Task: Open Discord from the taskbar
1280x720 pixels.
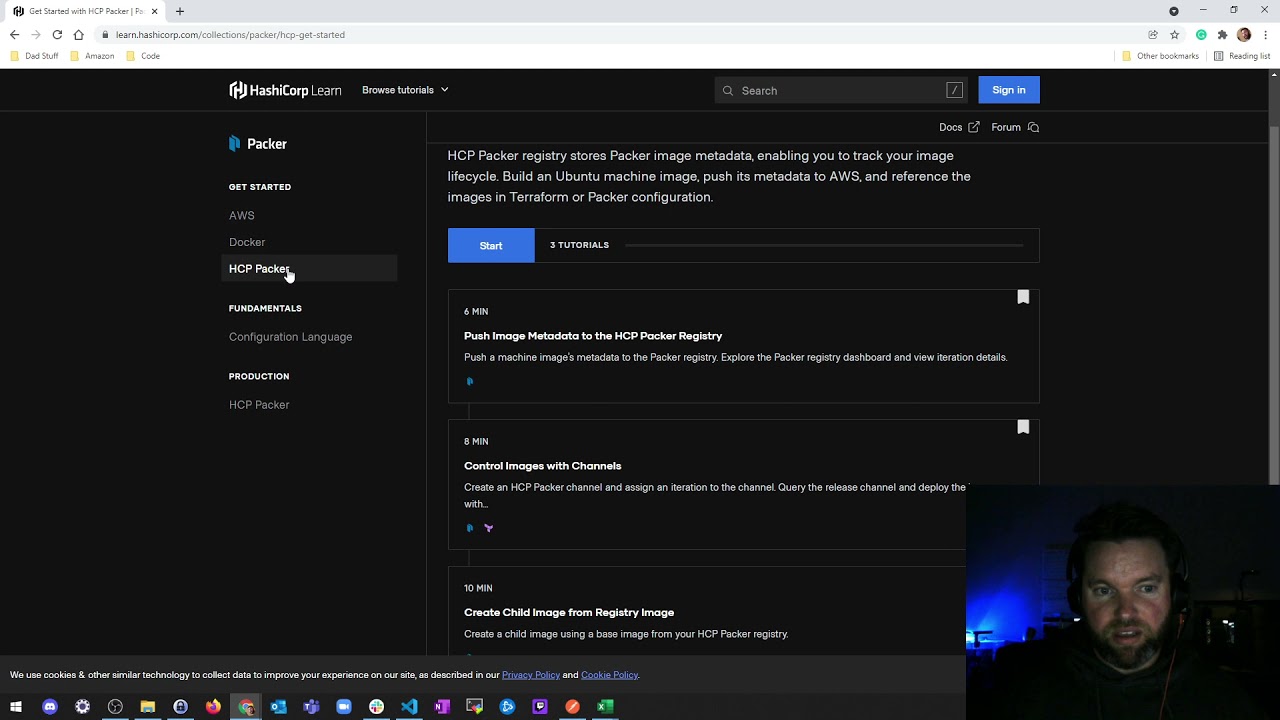Action: 50,707
